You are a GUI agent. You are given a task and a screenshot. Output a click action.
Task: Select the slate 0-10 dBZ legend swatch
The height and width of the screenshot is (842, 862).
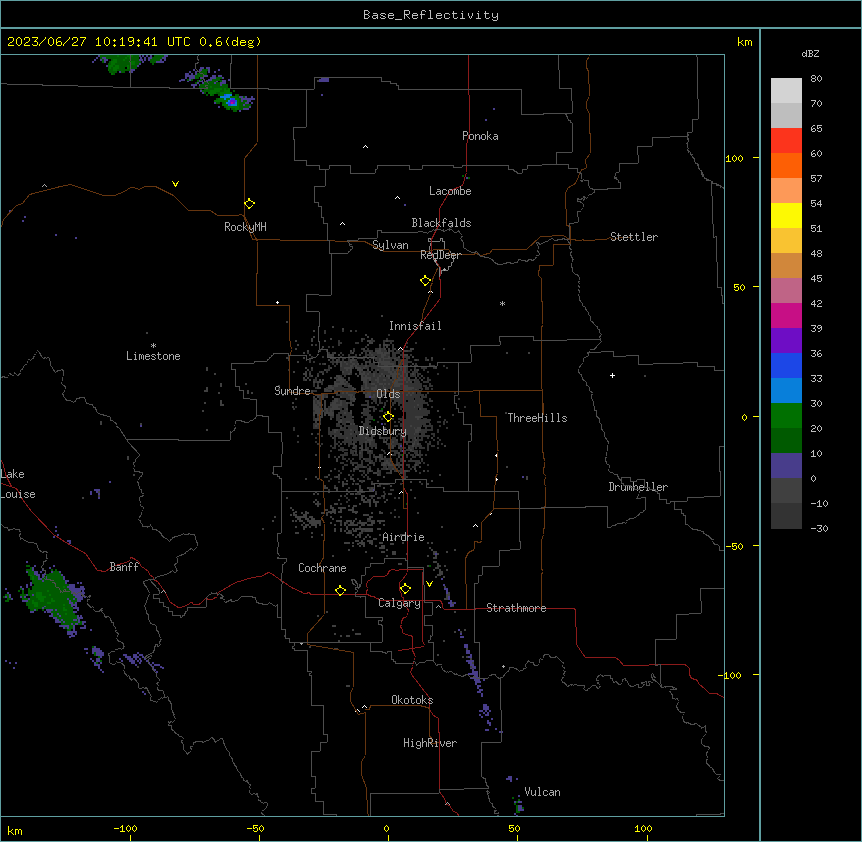(786, 466)
